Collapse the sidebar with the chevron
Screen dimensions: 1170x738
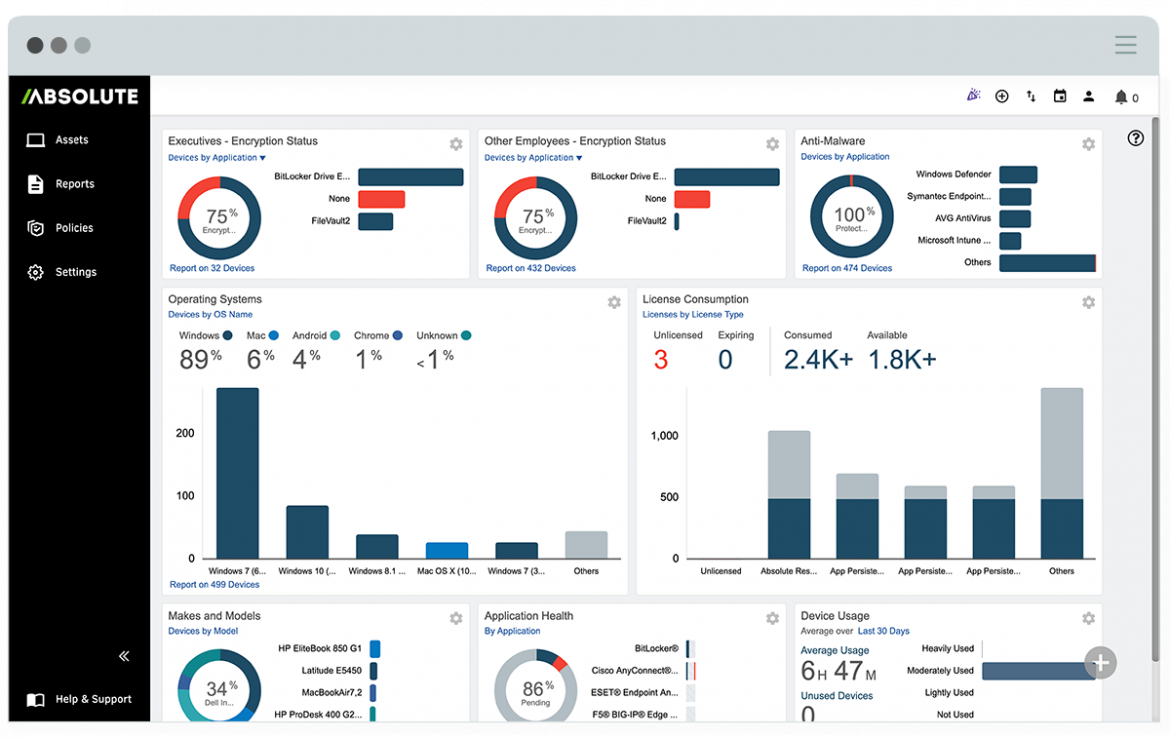click(124, 656)
